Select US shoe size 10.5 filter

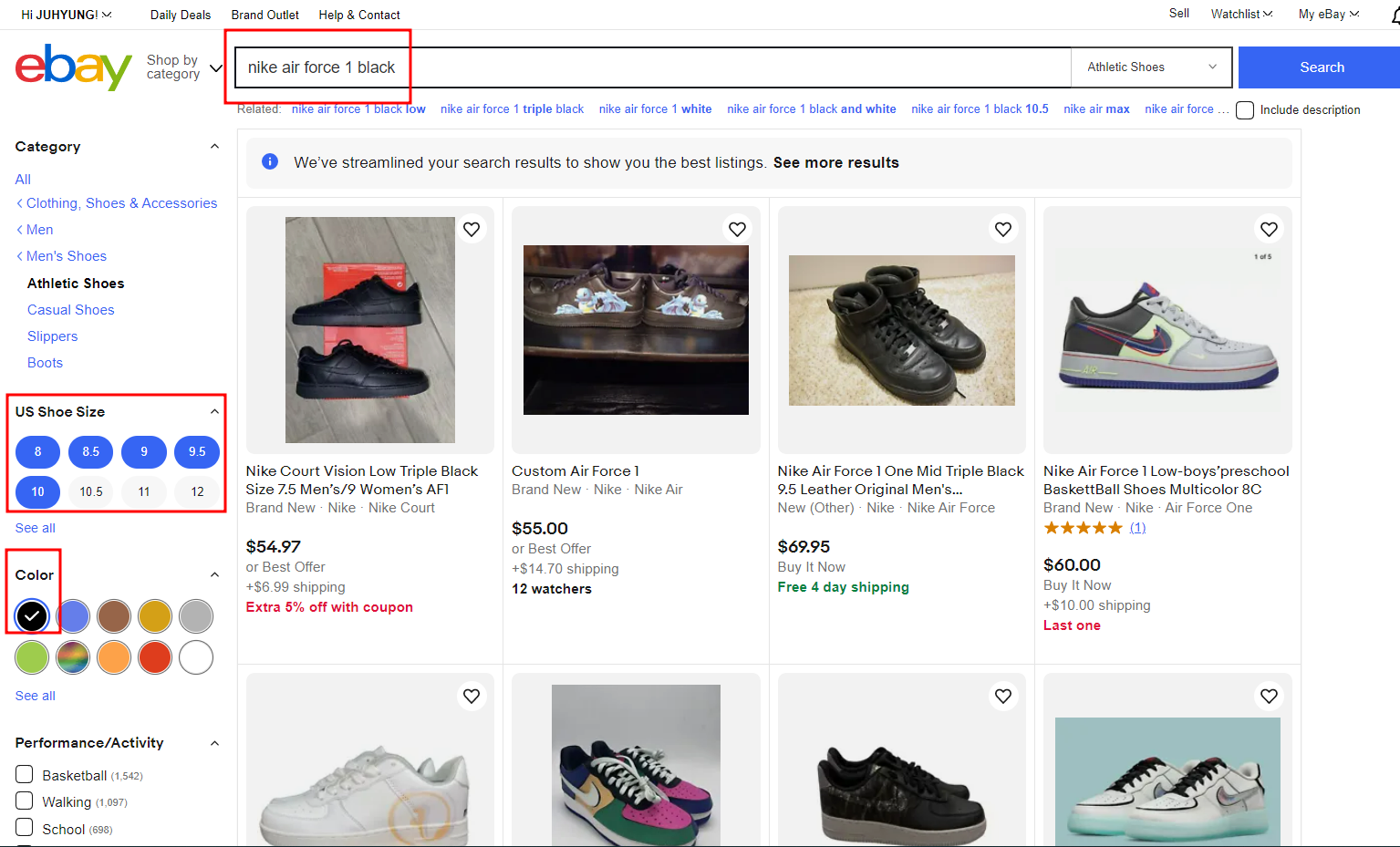[90, 491]
